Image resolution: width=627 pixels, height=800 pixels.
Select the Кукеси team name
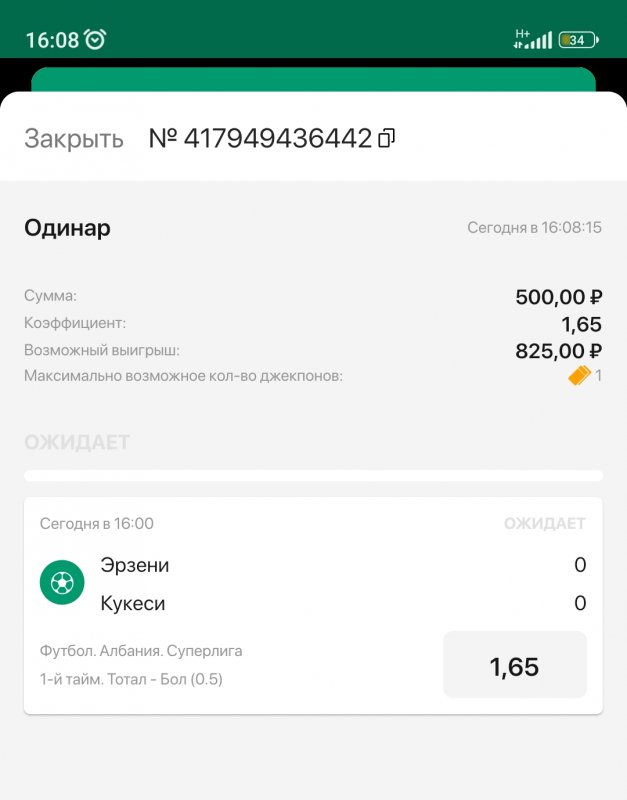coord(133,604)
